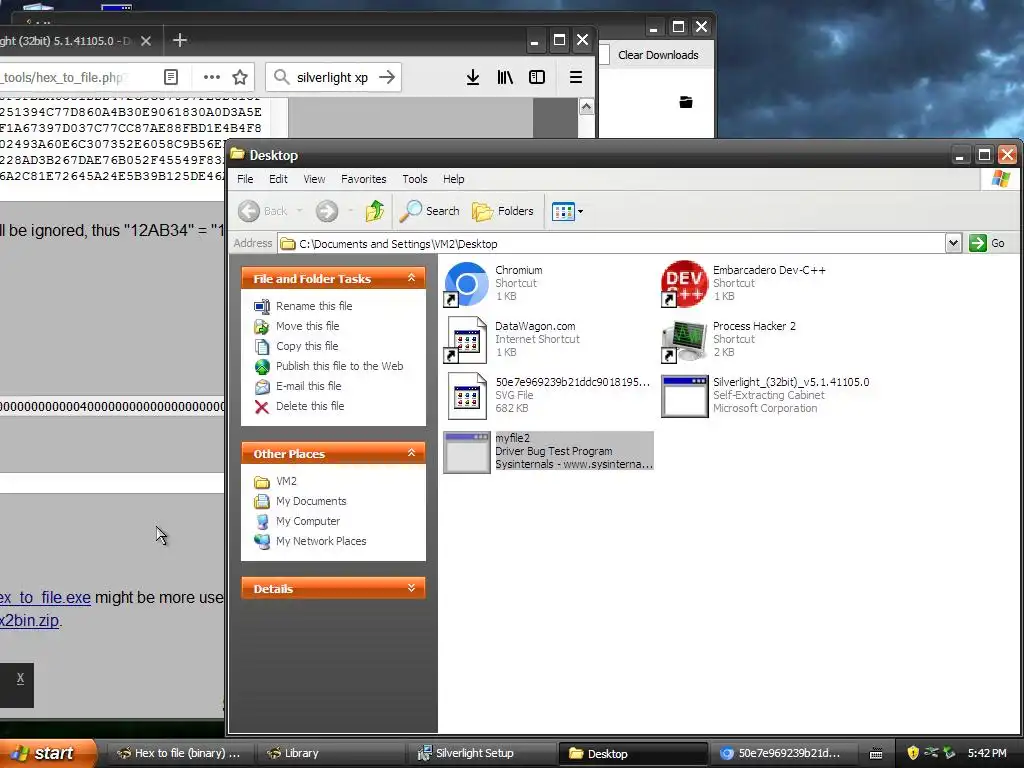
Task: Click the silverlight xp search field
Action: pyautogui.click(x=332, y=78)
